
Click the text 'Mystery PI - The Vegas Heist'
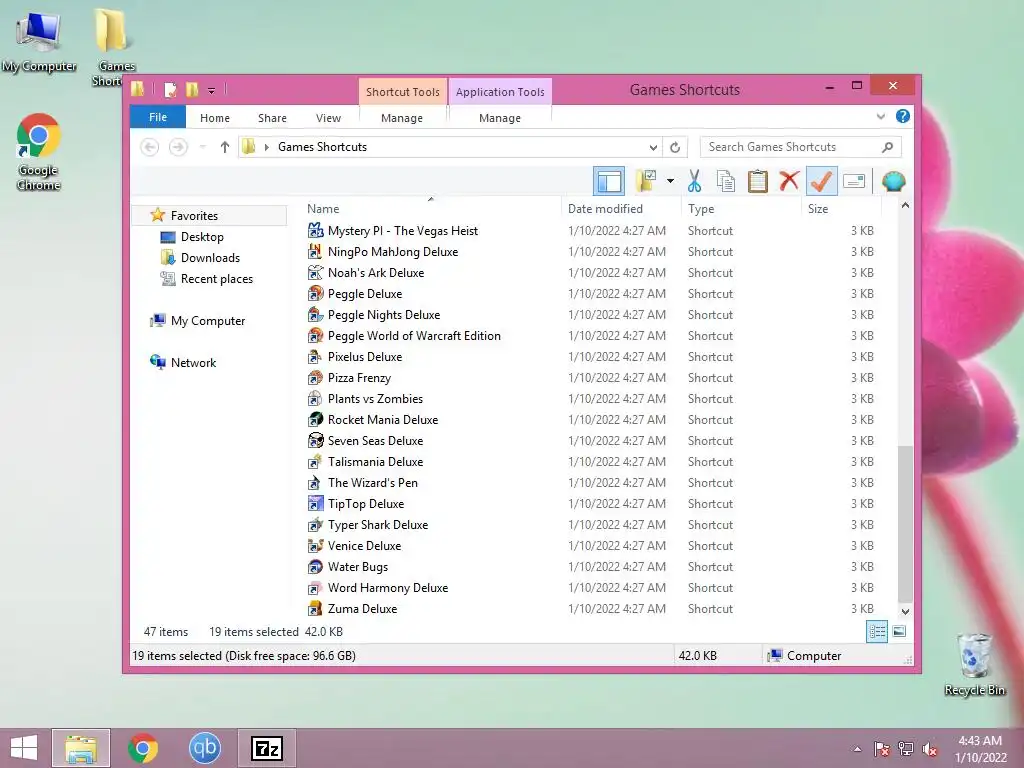point(403,231)
